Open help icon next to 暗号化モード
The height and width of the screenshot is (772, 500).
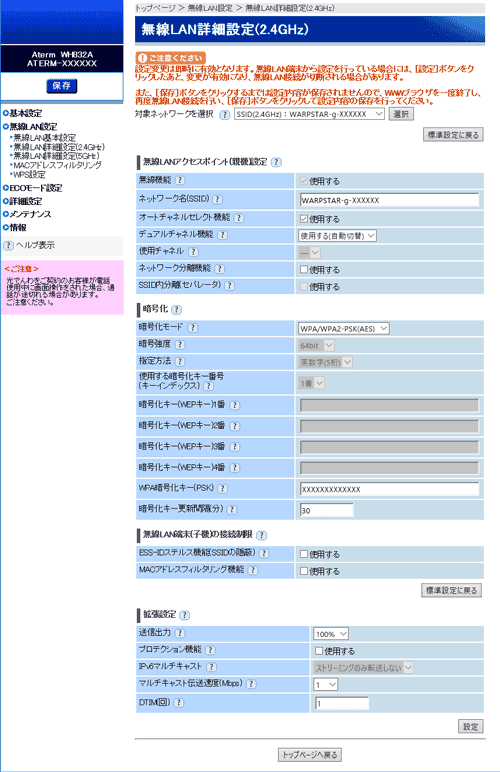192,327
